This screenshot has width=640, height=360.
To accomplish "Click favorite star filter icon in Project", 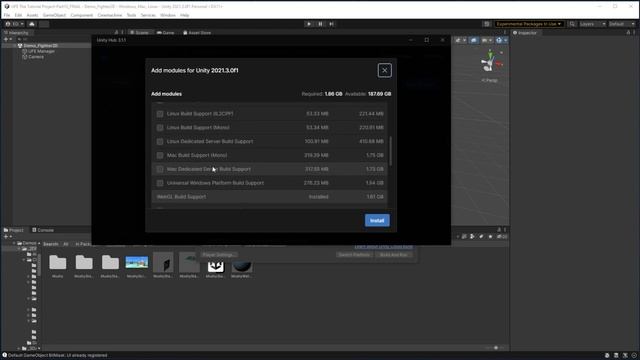I will (490, 237).
